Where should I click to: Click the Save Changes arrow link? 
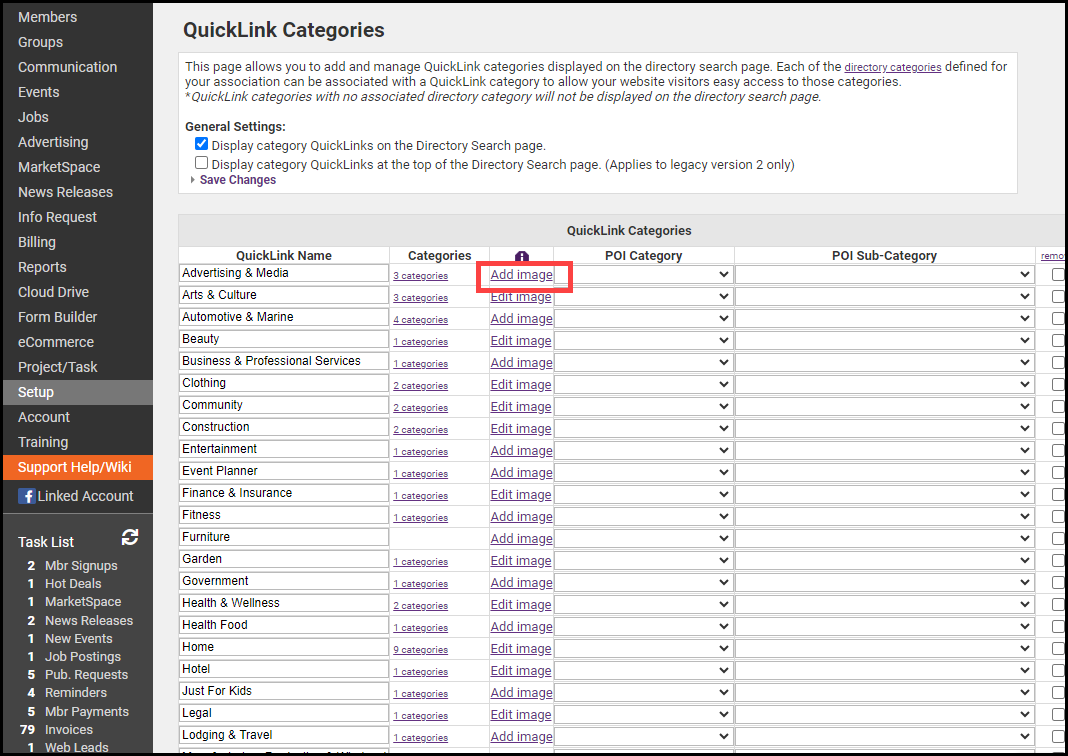click(x=237, y=180)
